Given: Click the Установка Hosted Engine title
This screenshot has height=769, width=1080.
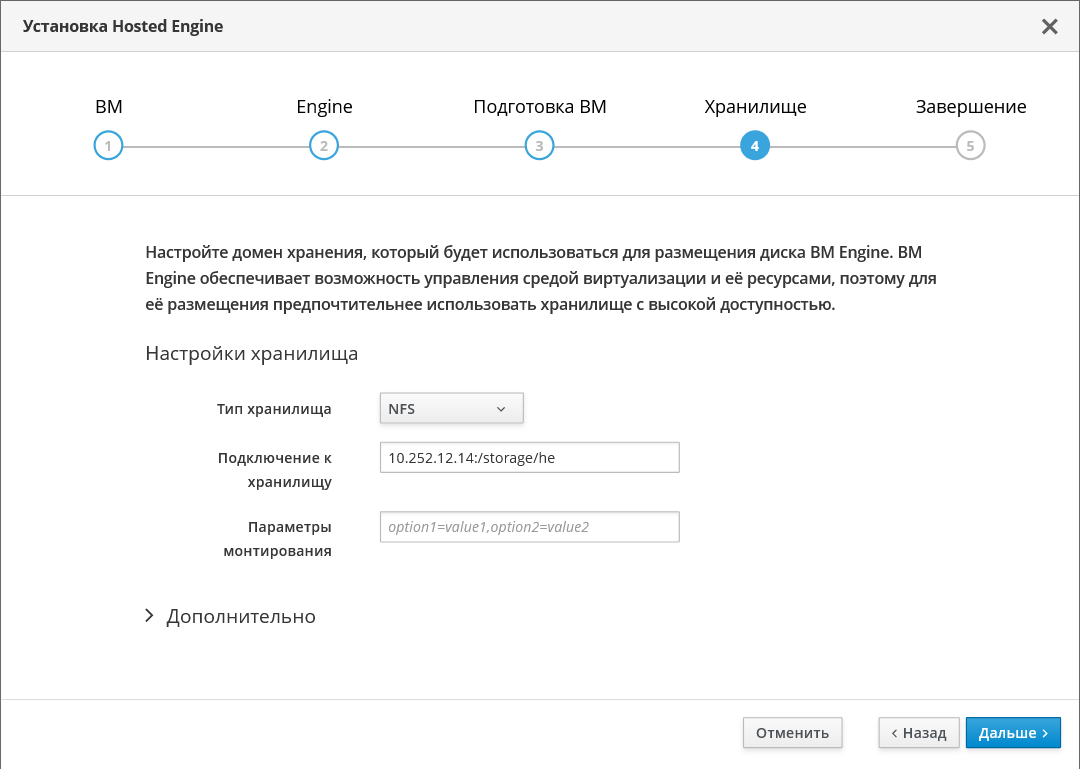Looking at the screenshot, I should (123, 26).
